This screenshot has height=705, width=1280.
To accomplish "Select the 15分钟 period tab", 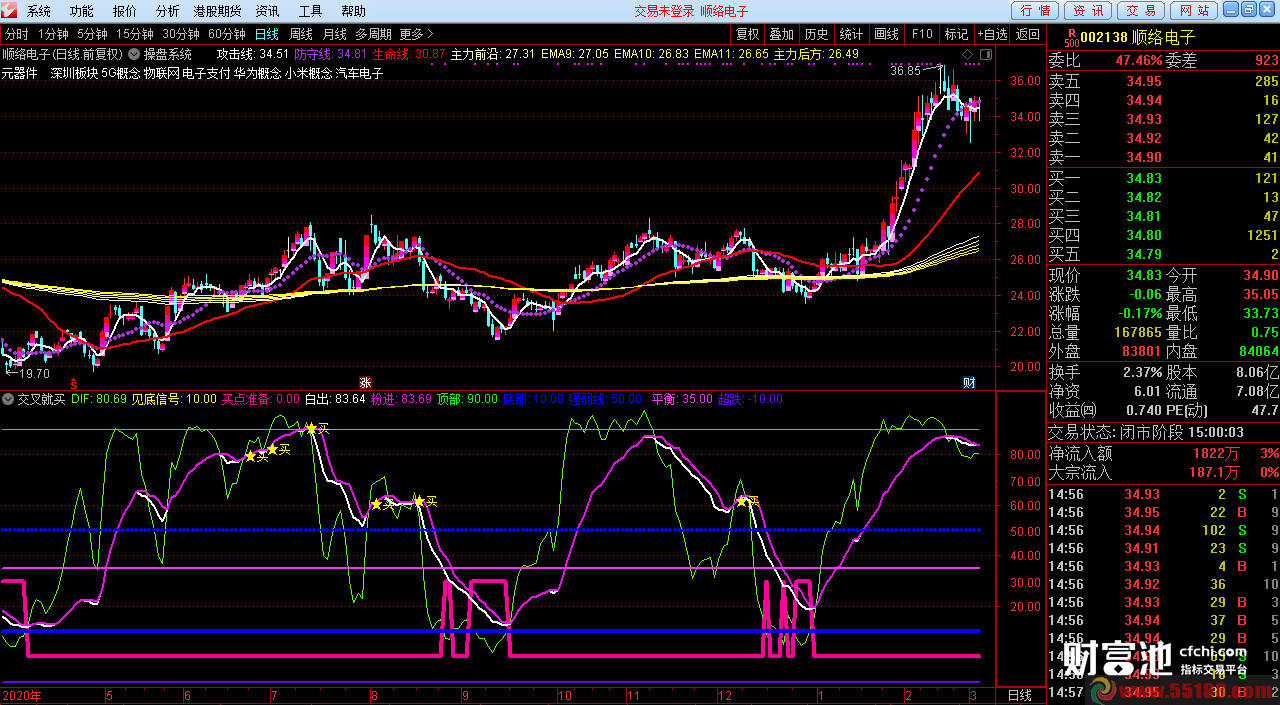I will (x=135, y=34).
